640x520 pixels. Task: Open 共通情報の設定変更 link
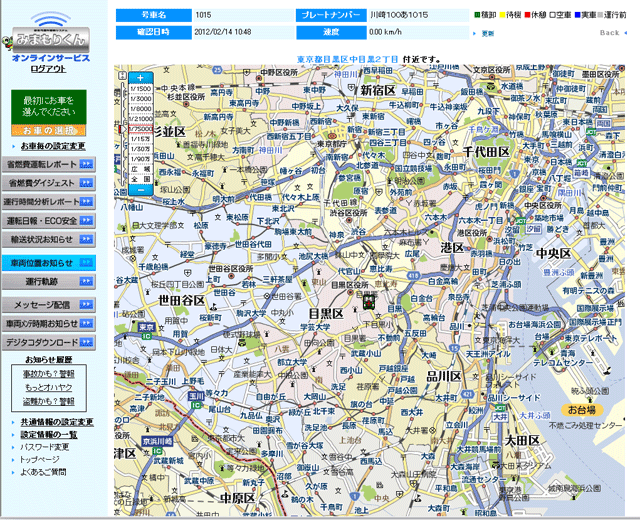click(57, 422)
